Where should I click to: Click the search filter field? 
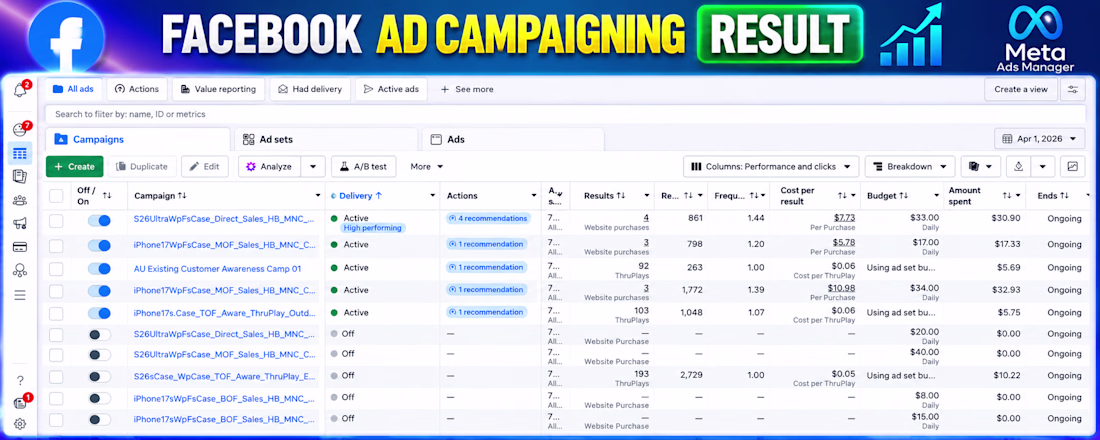[x=565, y=114]
